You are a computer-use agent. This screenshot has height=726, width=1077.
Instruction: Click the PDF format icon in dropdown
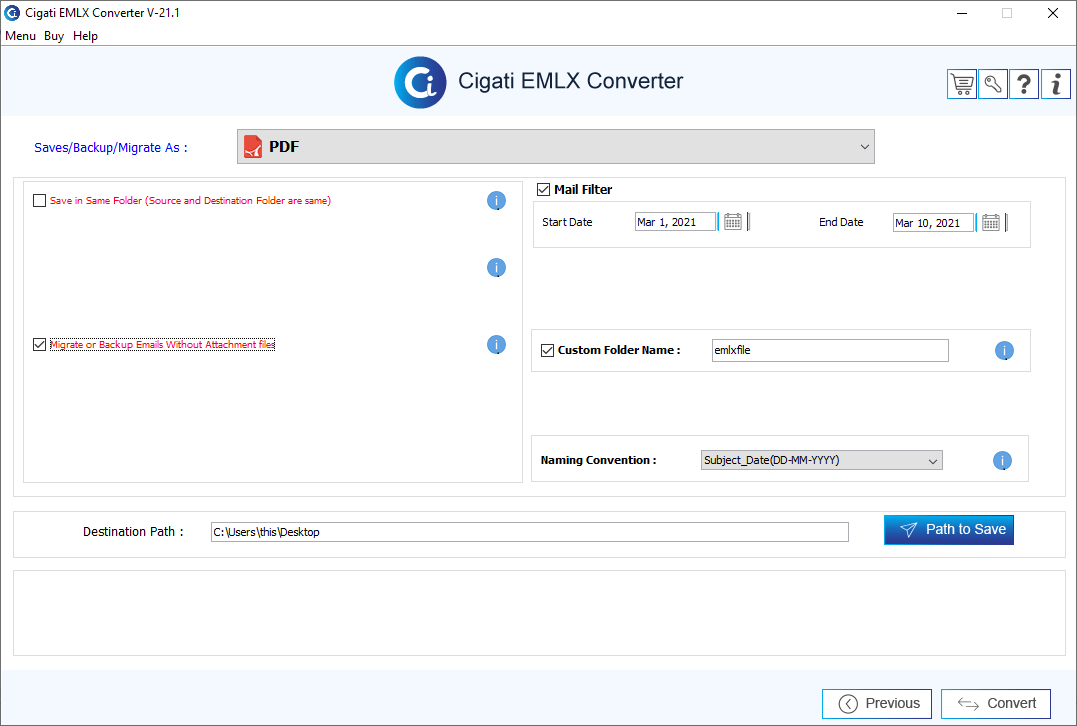click(253, 146)
